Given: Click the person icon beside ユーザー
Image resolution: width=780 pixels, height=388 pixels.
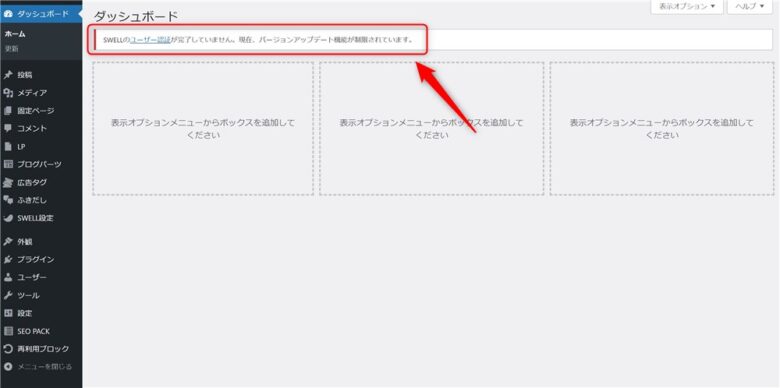Looking at the screenshot, I should [7, 278].
